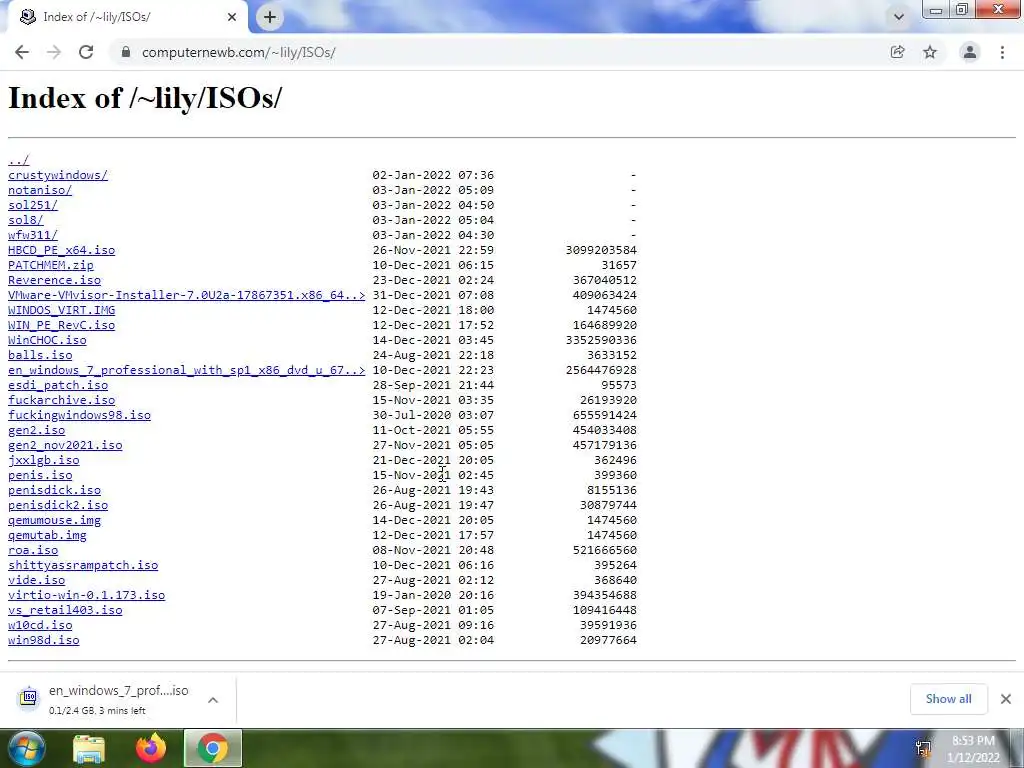
Task: Click the date 26-Nov-2021 22:59
Action: [433, 250]
